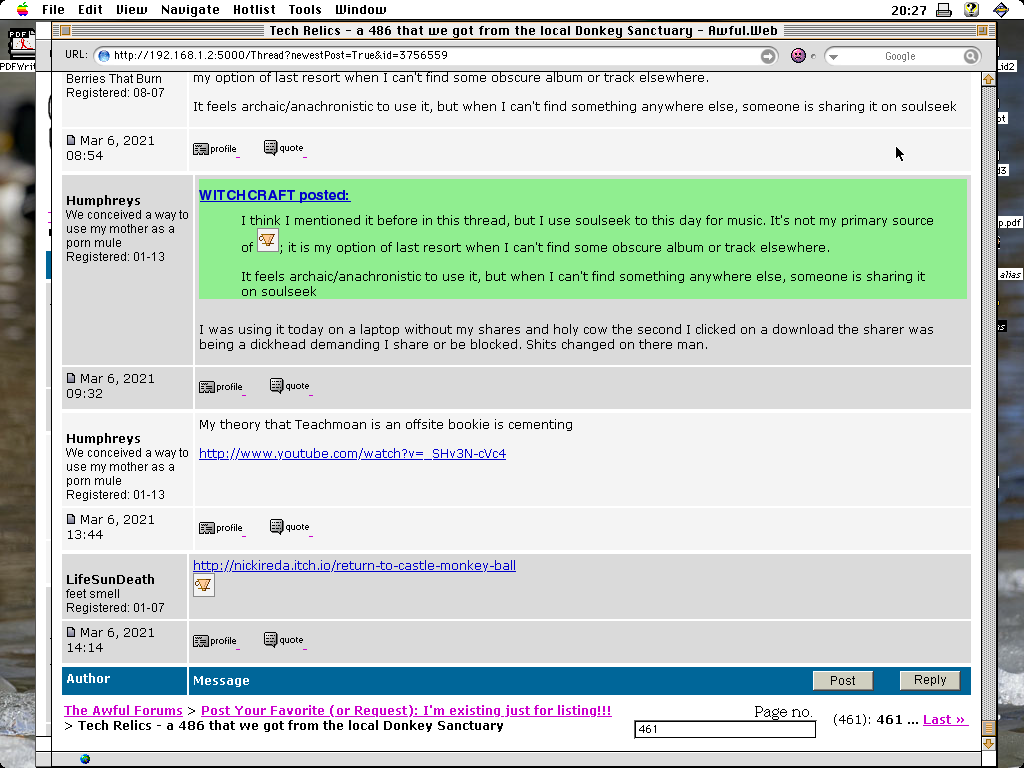Open the Hotlist menu
The height and width of the screenshot is (768, 1024).
(x=254, y=10)
